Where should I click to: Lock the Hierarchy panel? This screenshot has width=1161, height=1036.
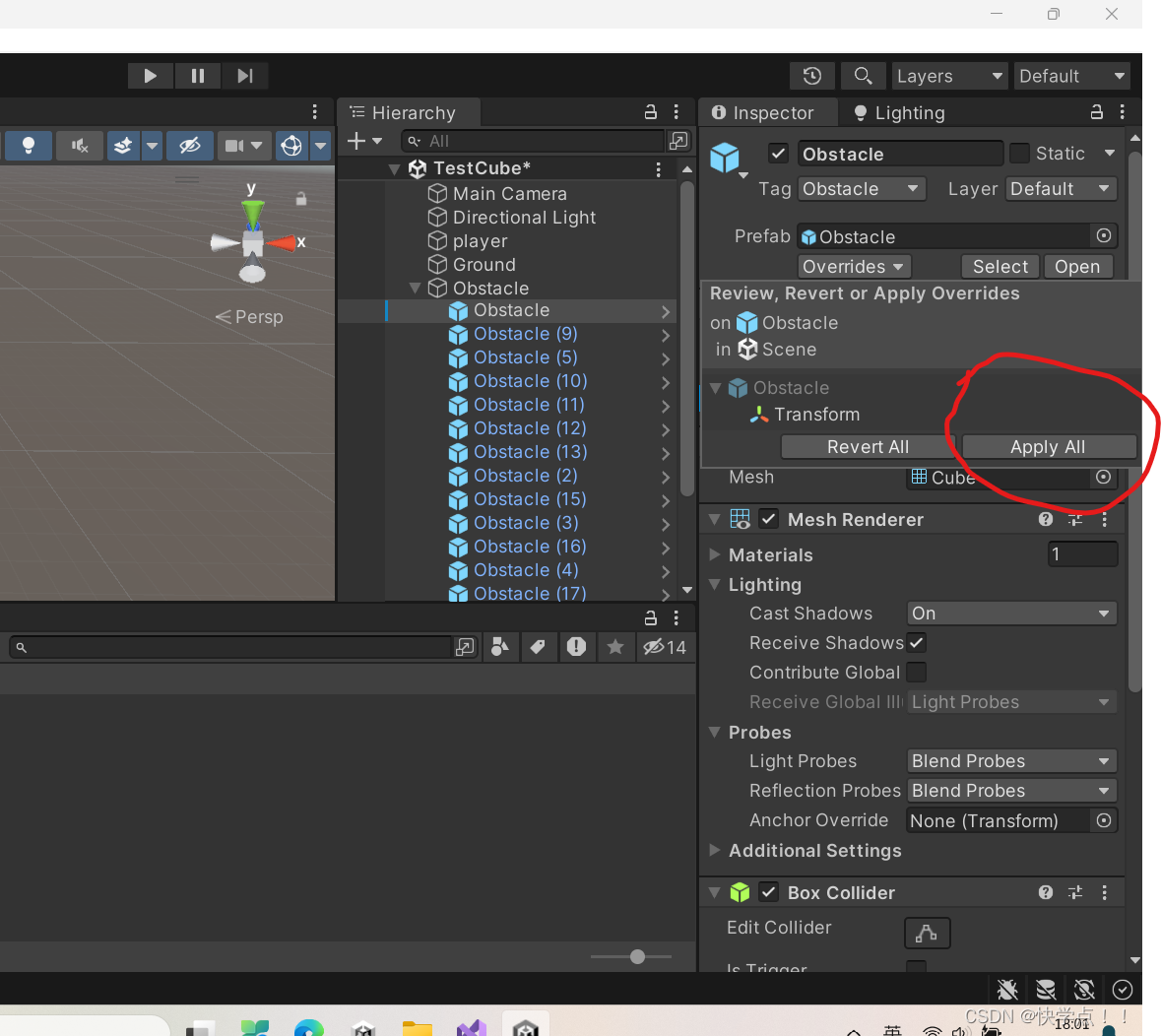pos(650,112)
